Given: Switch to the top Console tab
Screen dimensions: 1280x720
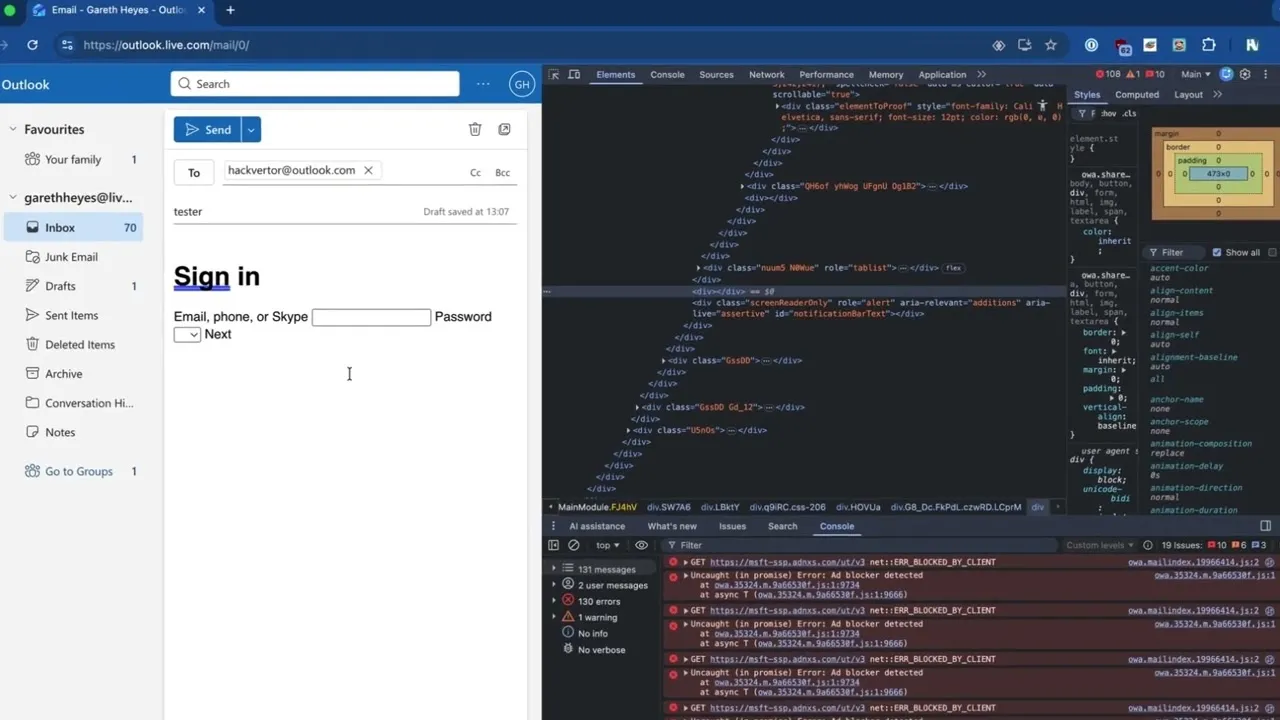Looking at the screenshot, I should [x=667, y=74].
